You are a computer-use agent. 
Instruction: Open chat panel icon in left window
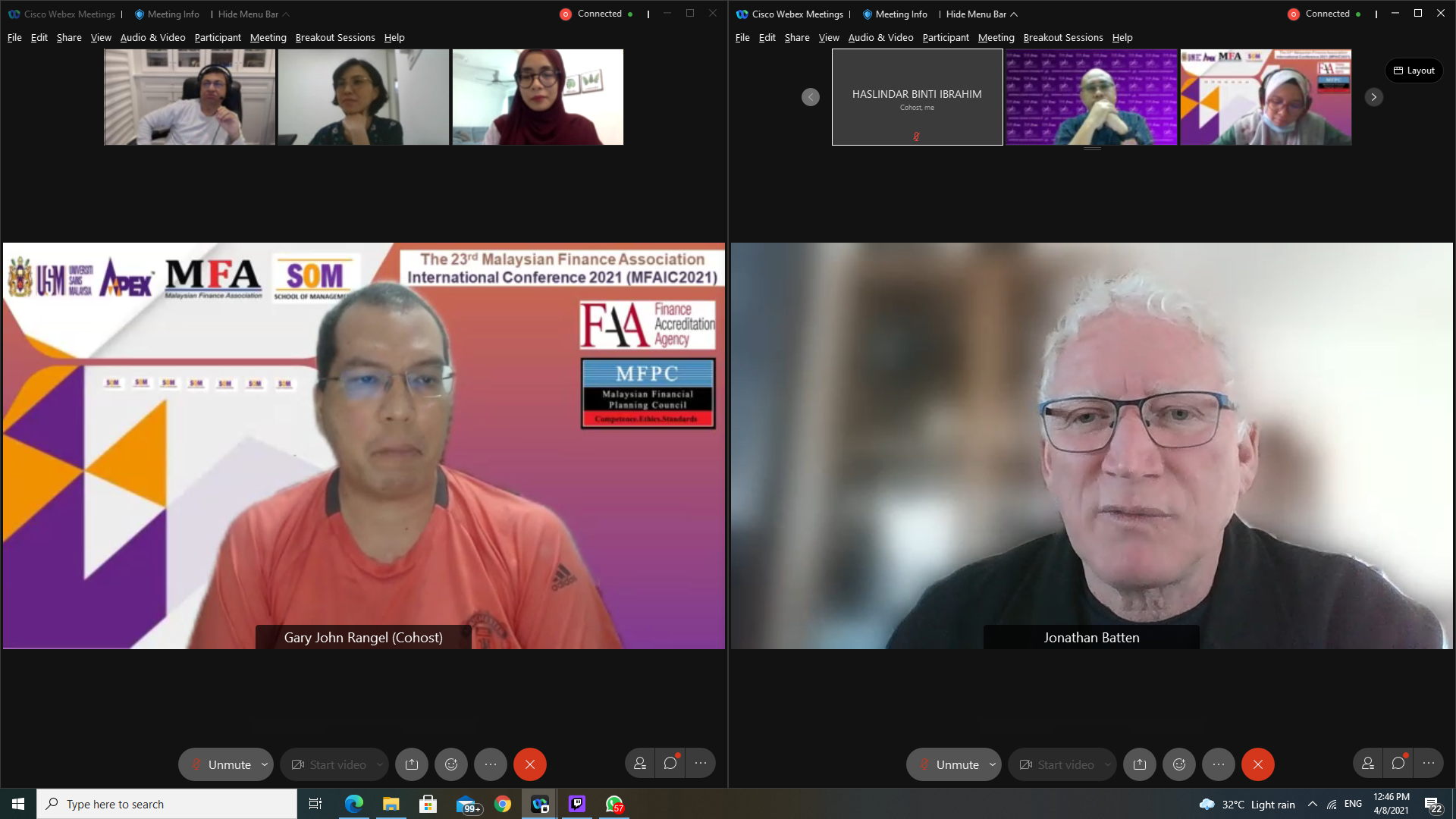(x=670, y=764)
